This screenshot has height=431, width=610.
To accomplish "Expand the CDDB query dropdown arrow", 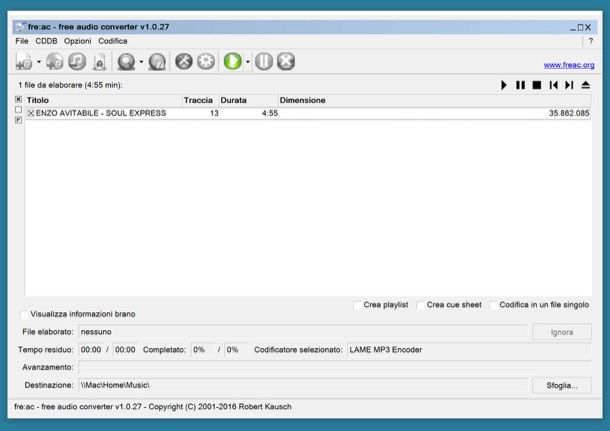I will pos(141,61).
